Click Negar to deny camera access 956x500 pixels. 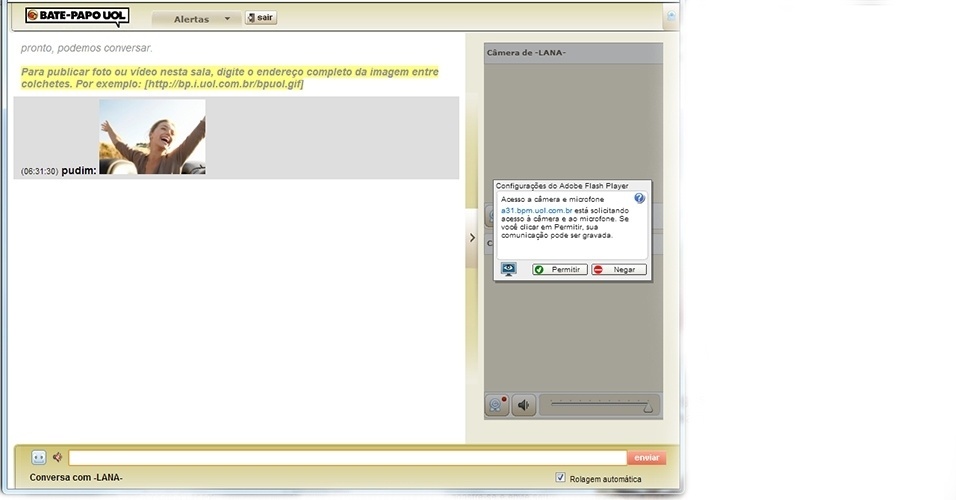coord(618,270)
